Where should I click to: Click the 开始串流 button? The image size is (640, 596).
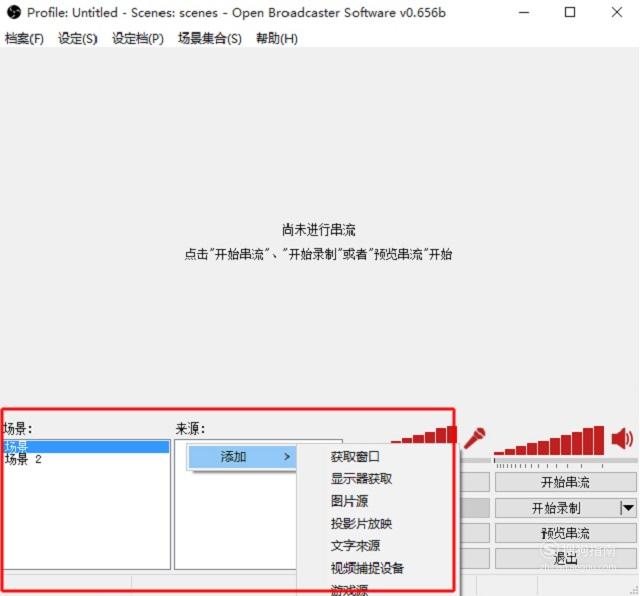[565, 482]
